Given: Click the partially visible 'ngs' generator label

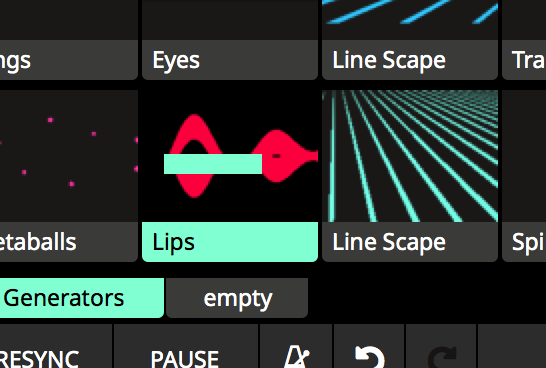Looking at the screenshot, I should tap(69, 60).
